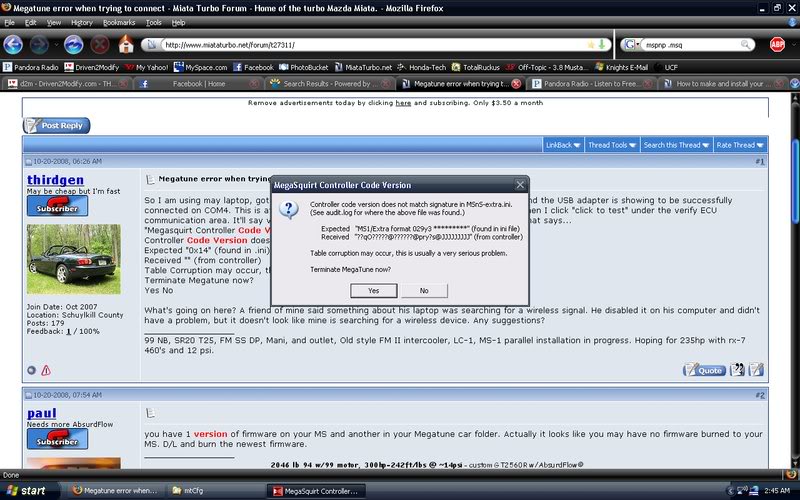The width and height of the screenshot is (800, 500).
Task: Open the File menu
Action: tap(9, 22)
